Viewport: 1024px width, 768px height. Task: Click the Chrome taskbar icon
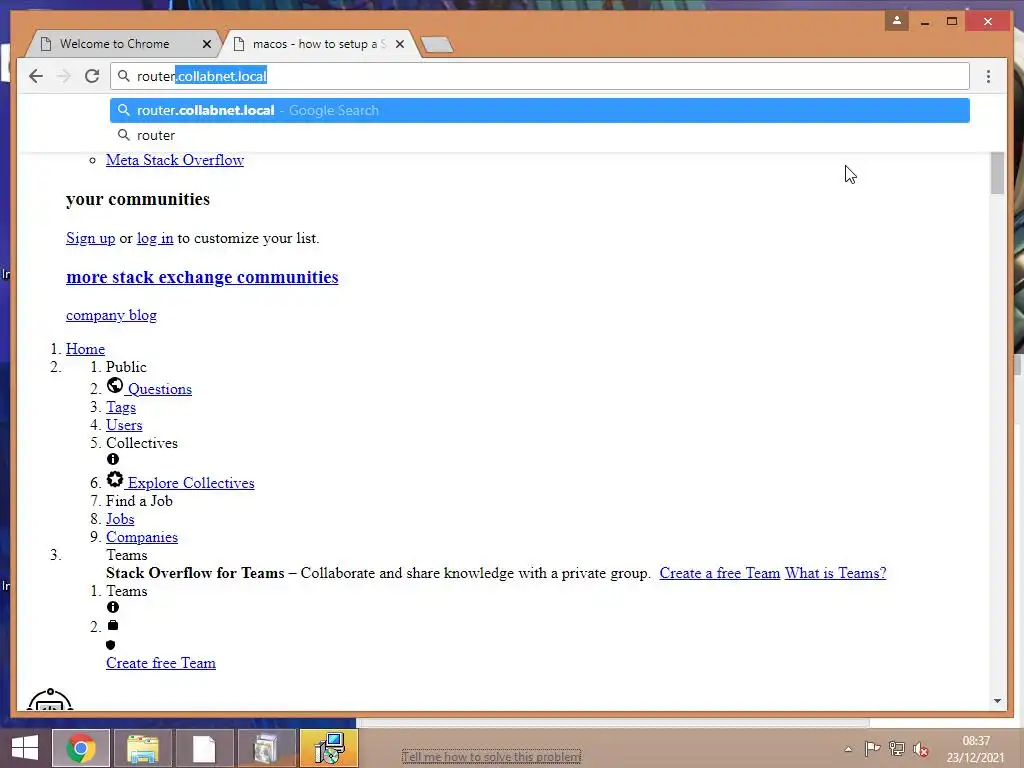(81, 748)
